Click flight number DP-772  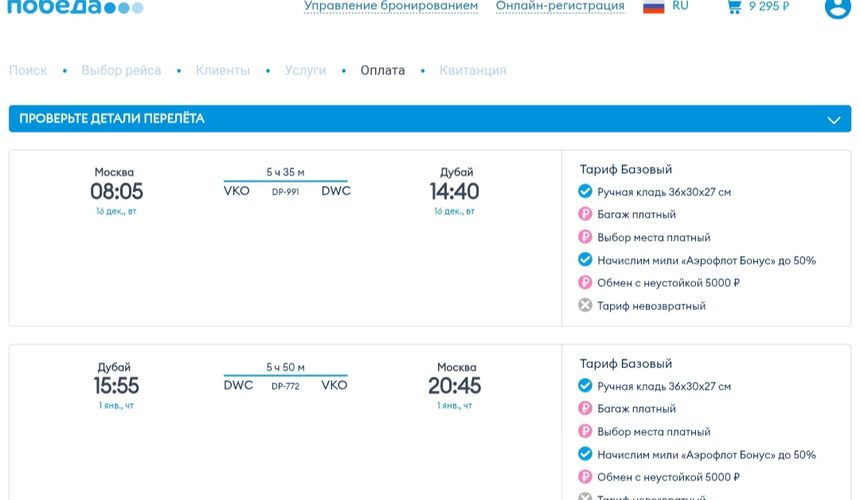[x=285, y=386]
